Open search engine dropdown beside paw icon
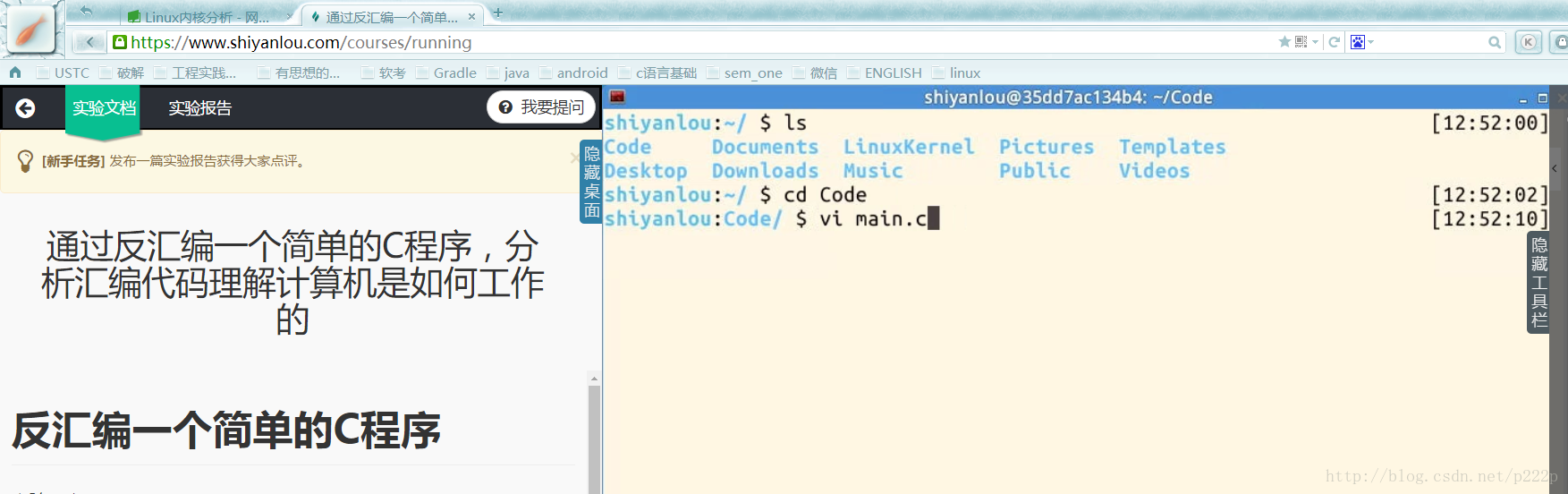This screenshot has height=494, width=1568. [x=1370, y=42]
